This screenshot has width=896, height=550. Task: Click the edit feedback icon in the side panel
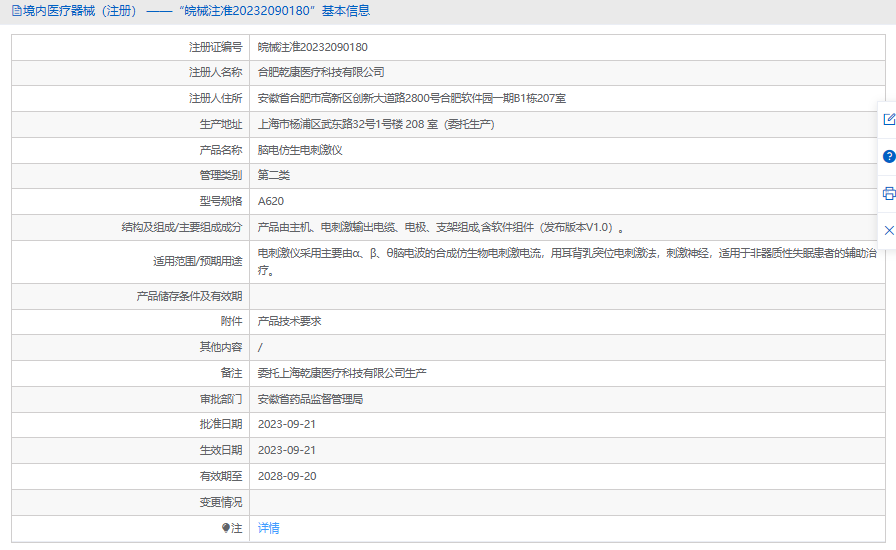coord(889,119)
